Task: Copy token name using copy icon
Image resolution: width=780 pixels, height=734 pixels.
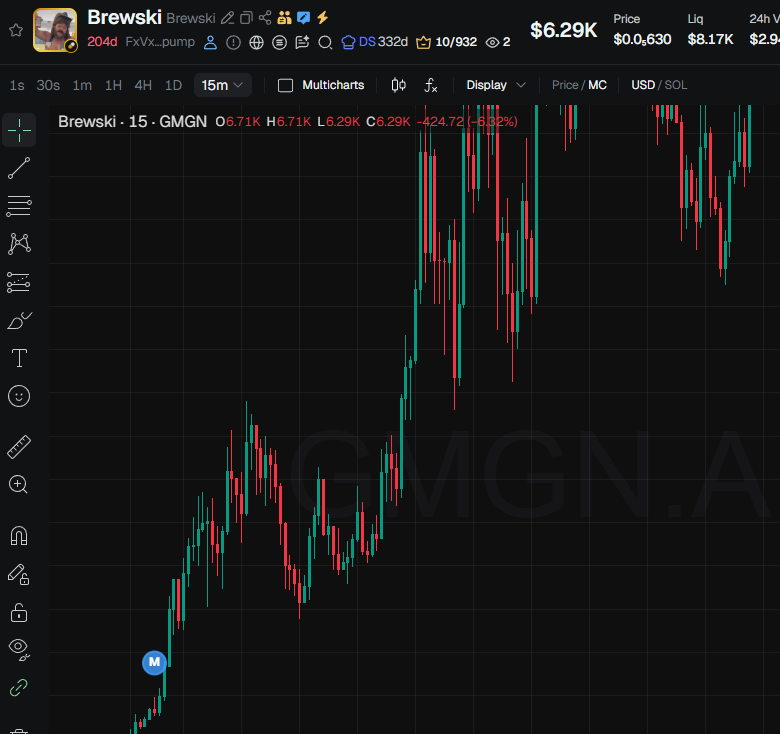Action: click(x=246, y=18)
